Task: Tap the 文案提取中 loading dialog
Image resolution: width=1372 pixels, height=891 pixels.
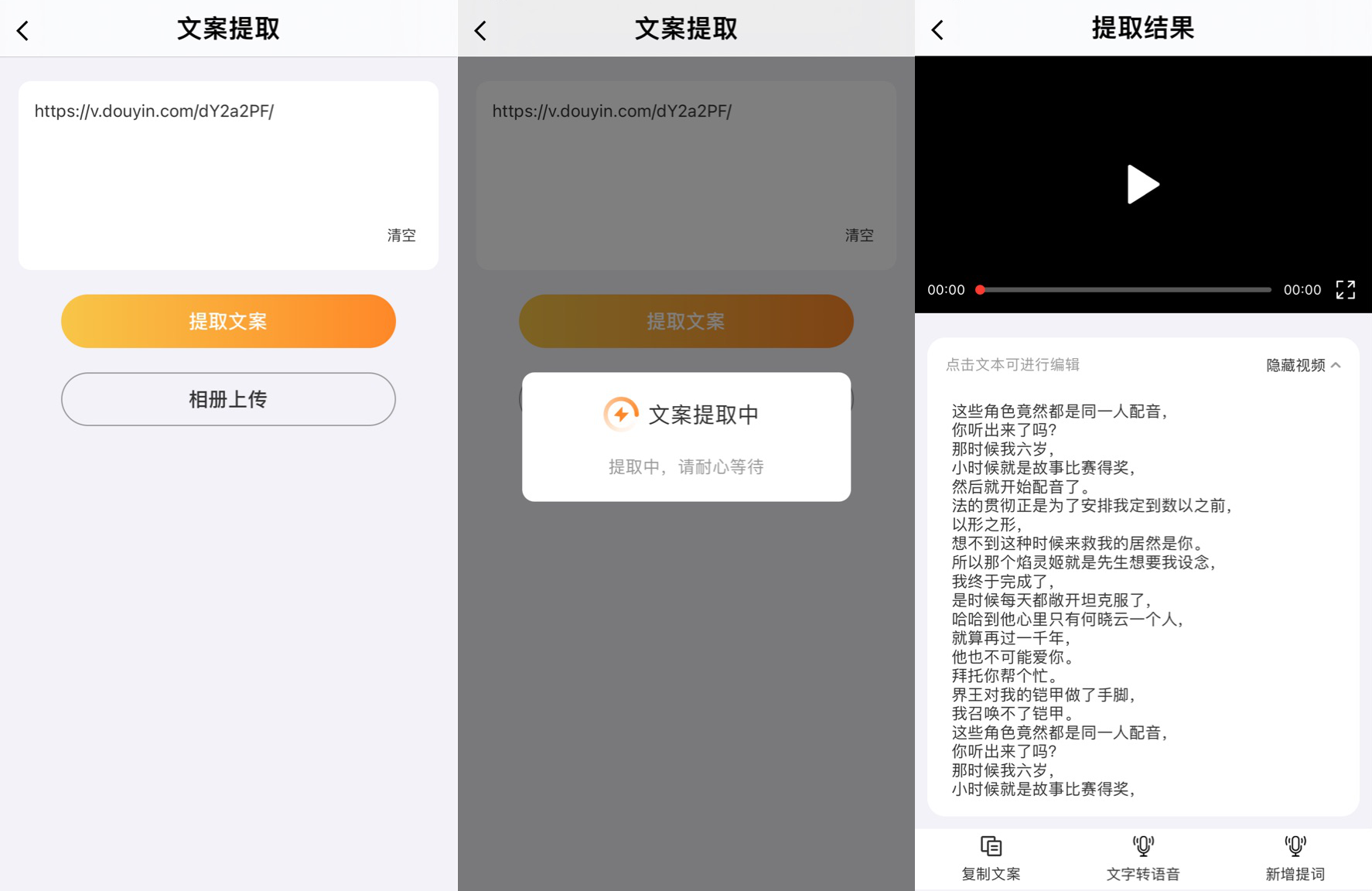Action: [x=686, y=435]
